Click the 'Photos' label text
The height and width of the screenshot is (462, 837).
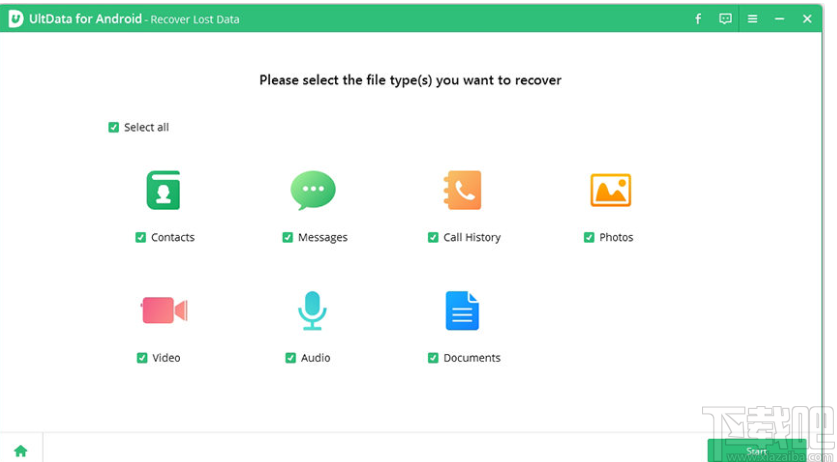pos(616,237)
